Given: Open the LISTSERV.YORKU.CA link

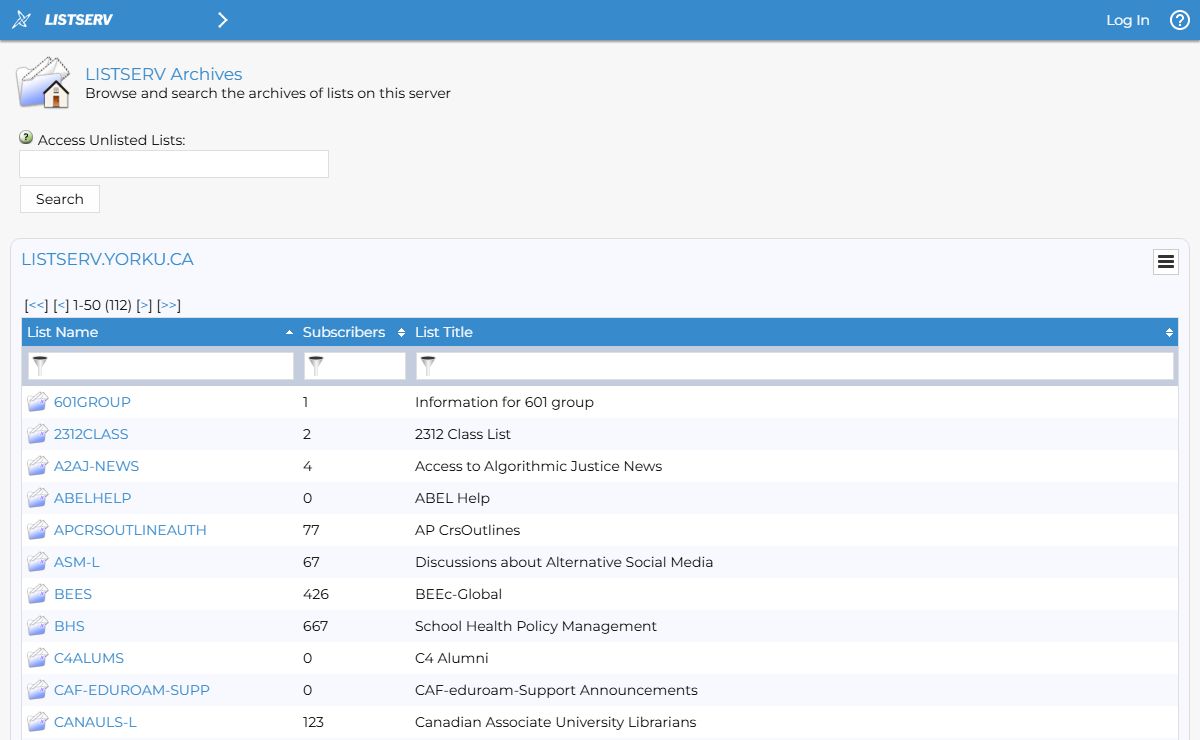Looking at the screenshot, I should pos(107,259).
